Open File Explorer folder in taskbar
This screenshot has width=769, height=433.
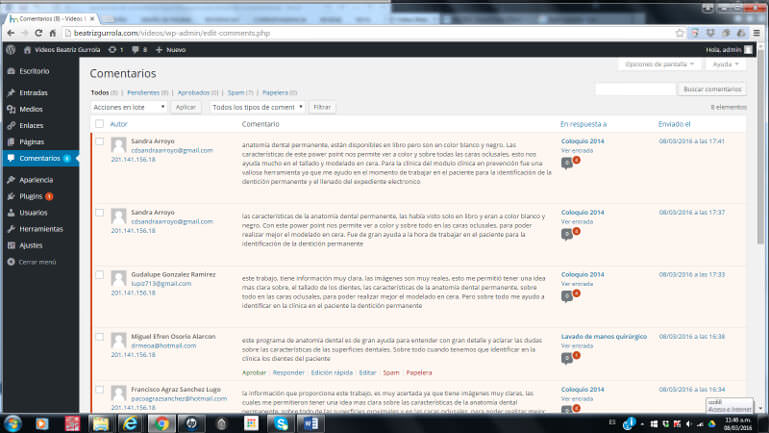(100, 424)
